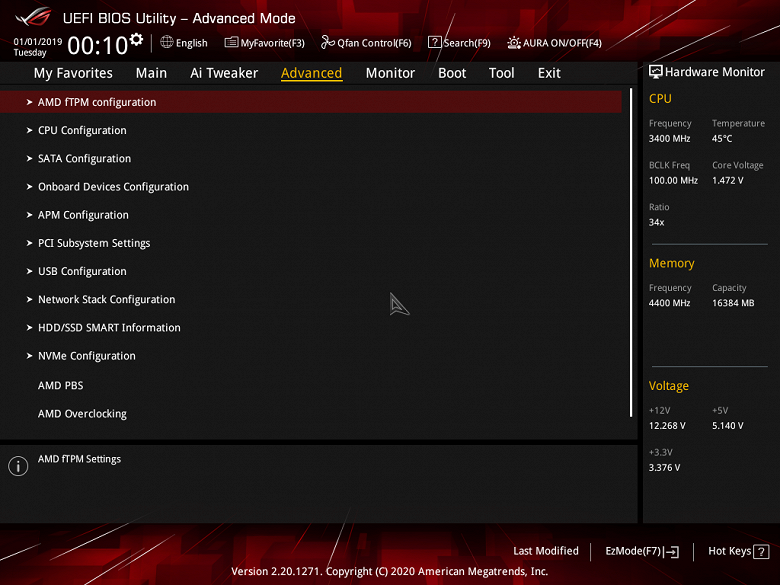Viewport: 780px width, 585px height.
Task: Open CPU Configuration text entry
Action: (x=82, y=130)
